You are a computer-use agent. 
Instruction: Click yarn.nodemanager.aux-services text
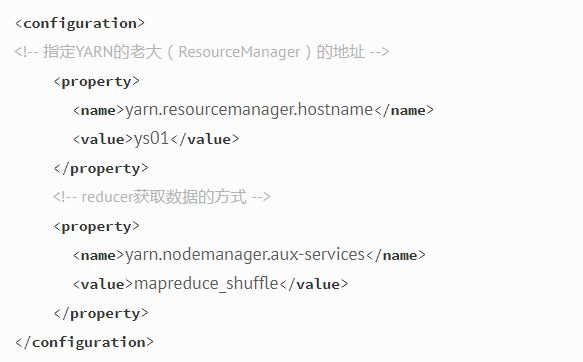[x=245, y=255]
